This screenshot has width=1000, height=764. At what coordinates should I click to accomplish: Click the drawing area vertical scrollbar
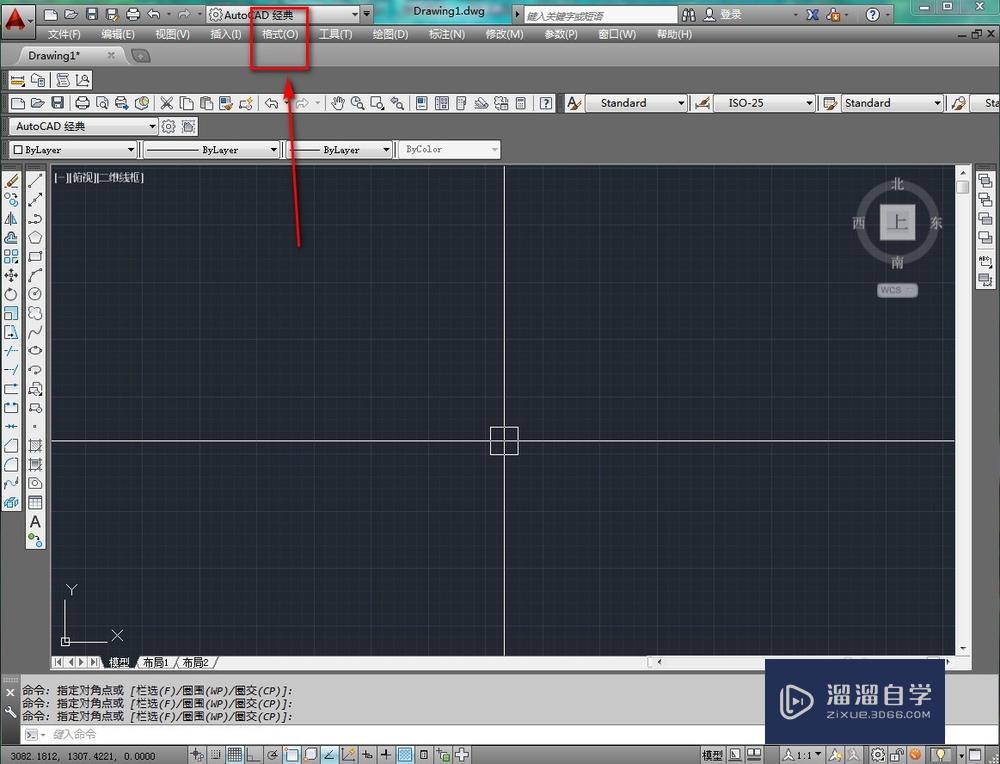coord(963,409)
